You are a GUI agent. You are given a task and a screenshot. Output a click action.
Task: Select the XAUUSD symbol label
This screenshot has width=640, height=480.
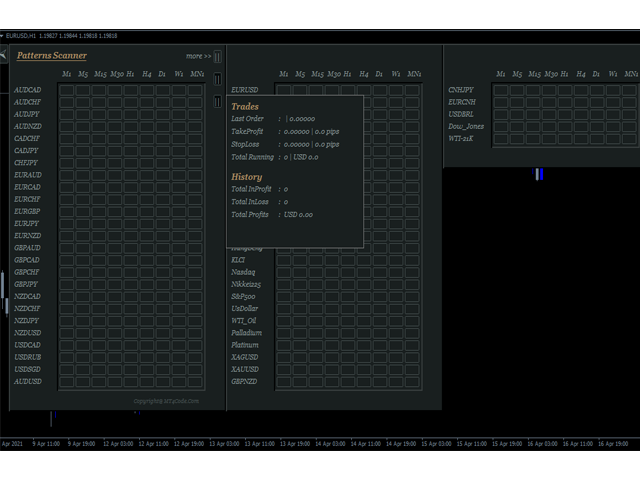245,369
